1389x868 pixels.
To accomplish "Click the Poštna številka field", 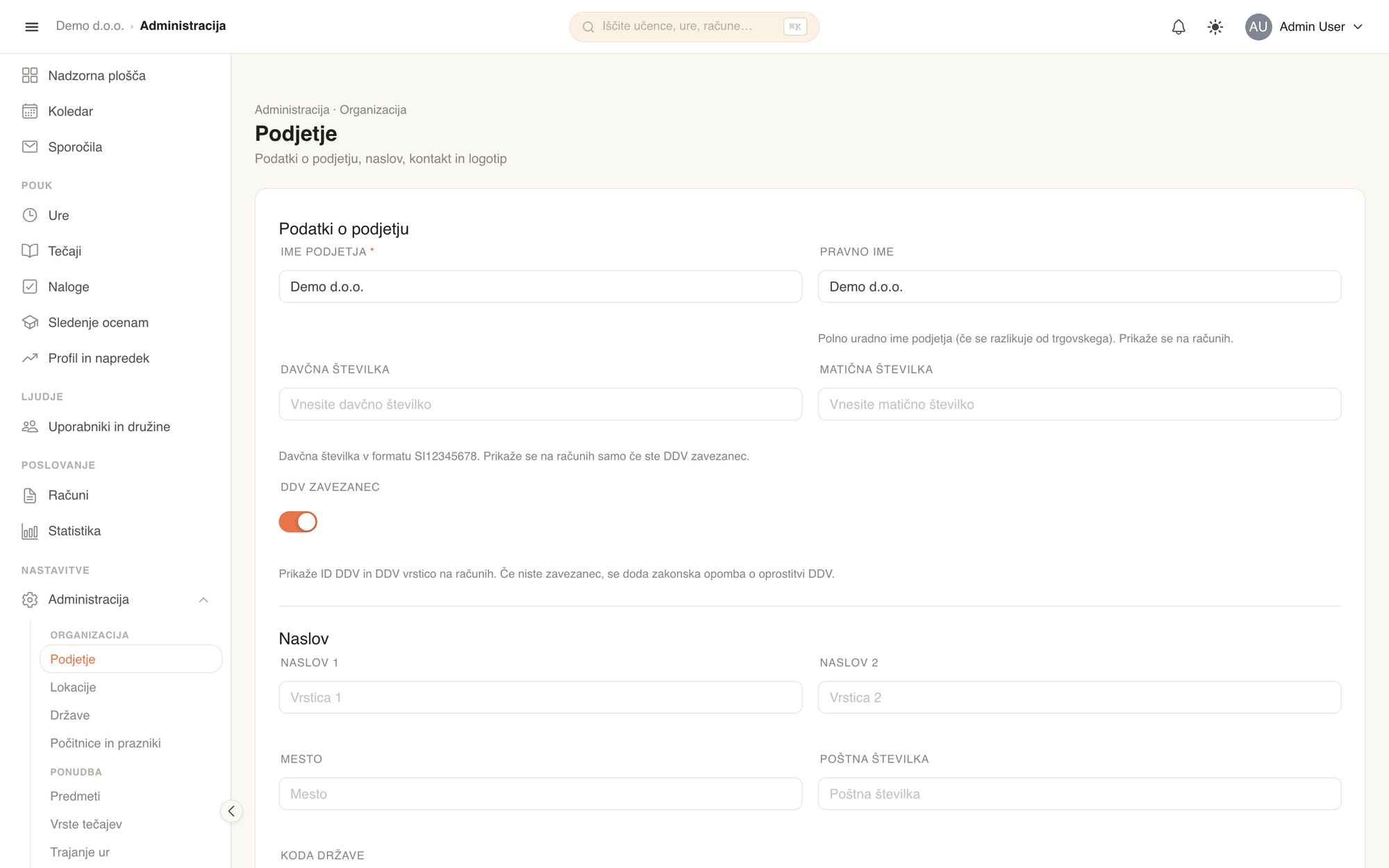I will coord(1079,794).
